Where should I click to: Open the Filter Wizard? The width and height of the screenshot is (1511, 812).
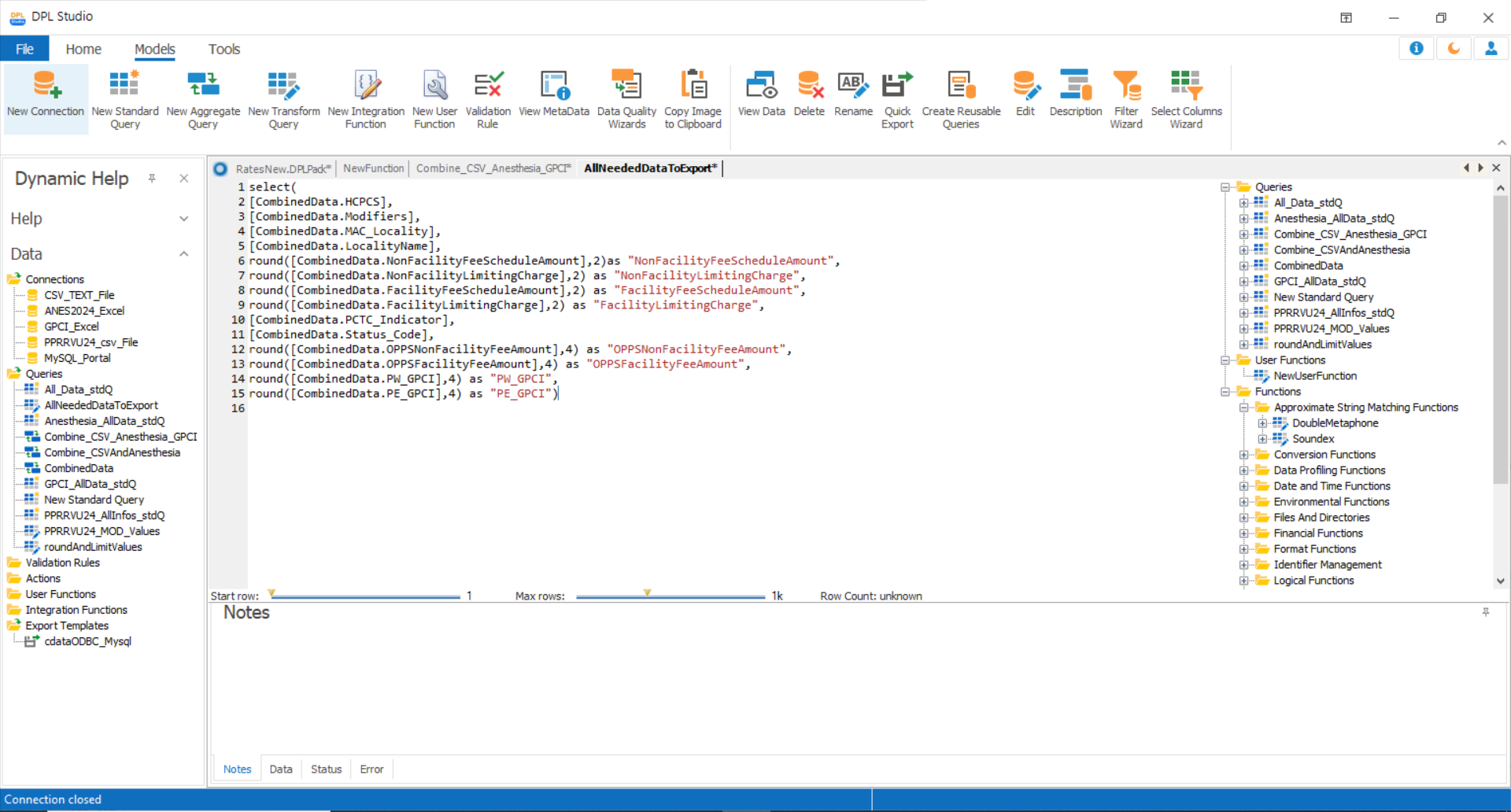[x=1126, y=85]
